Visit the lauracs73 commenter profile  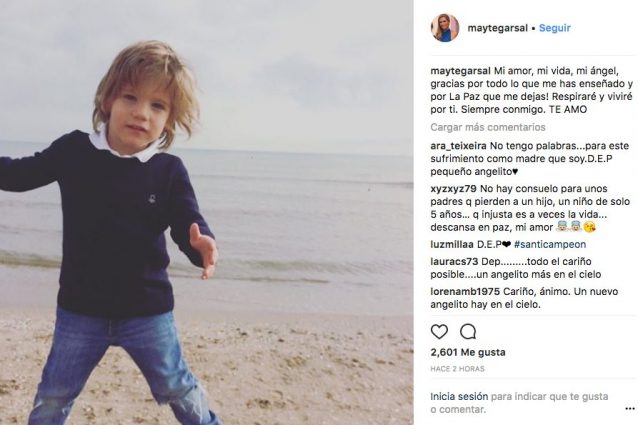tap(454, 262)
